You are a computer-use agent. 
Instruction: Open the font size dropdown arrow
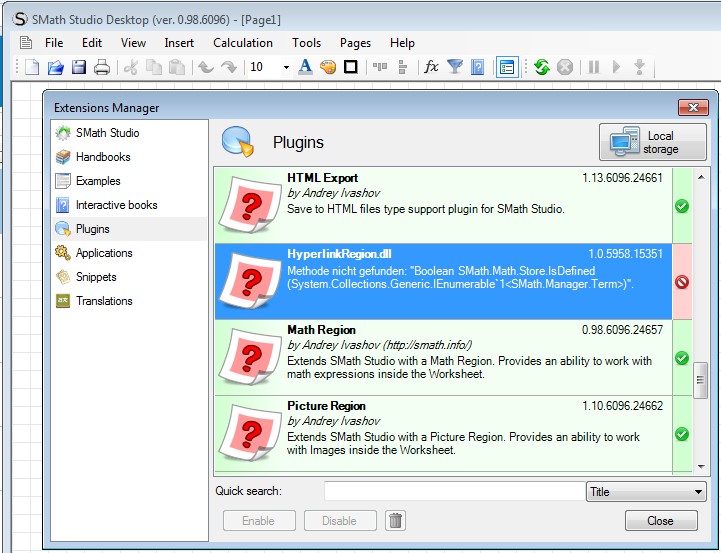[286, 67]
